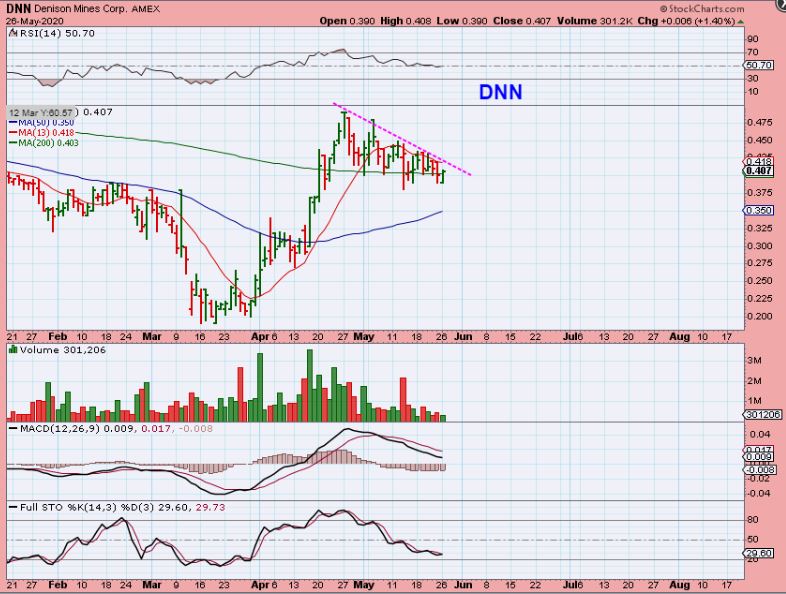Image resolution: width=786 pixels, height=594 pixels.
Task: Click the MACD(12,26,9) indicator label
Action: click(59, 429)
